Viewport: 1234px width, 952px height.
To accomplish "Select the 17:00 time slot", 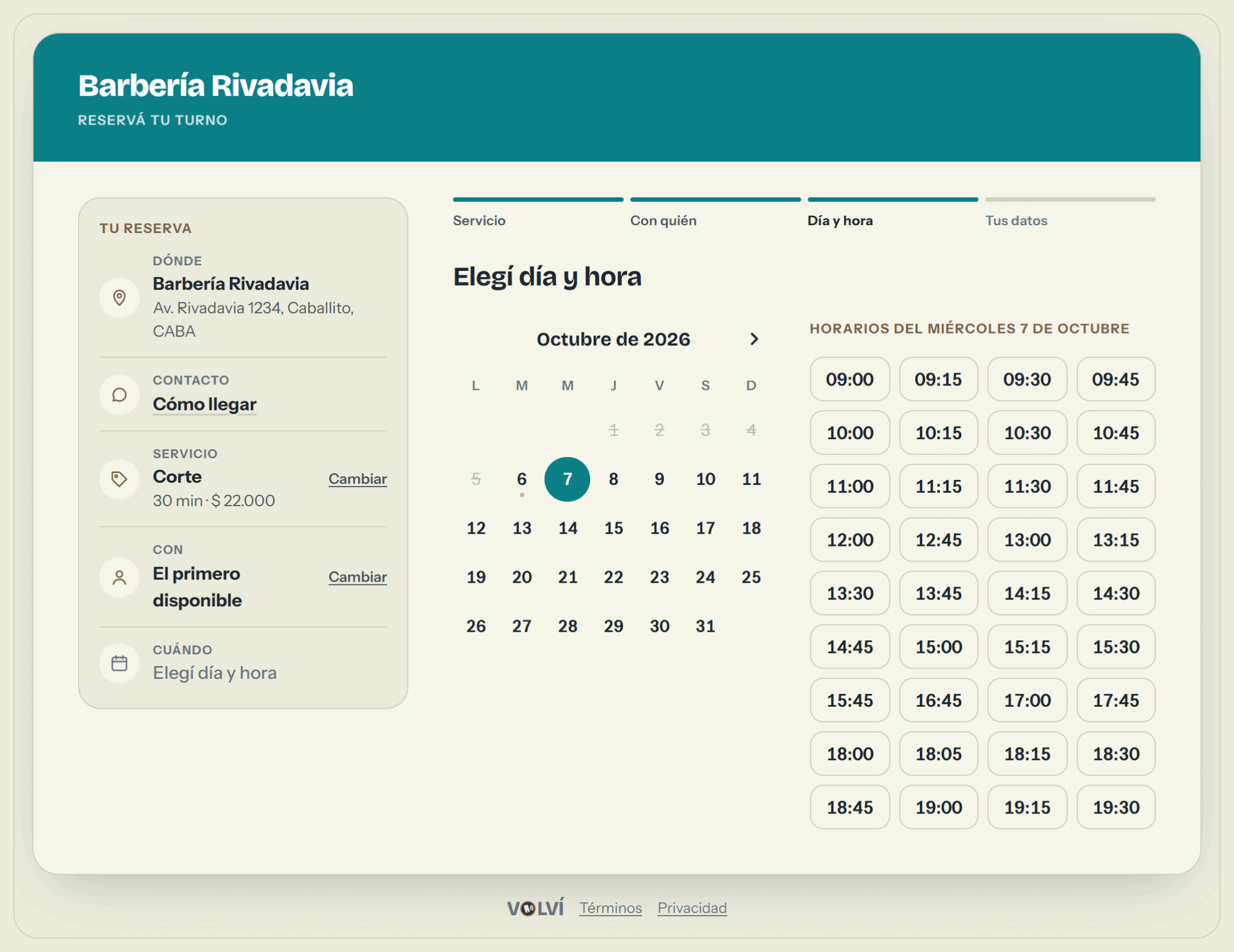I will tap(1027, 701).
